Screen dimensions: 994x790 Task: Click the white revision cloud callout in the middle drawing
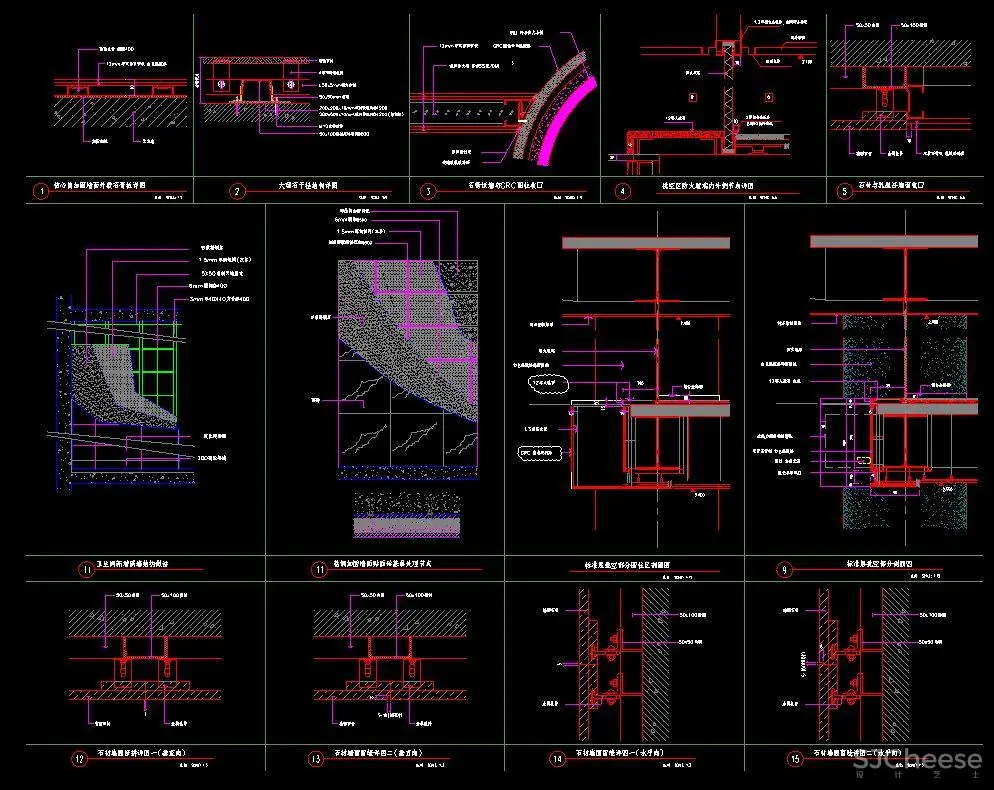click(x=549, y=384)
